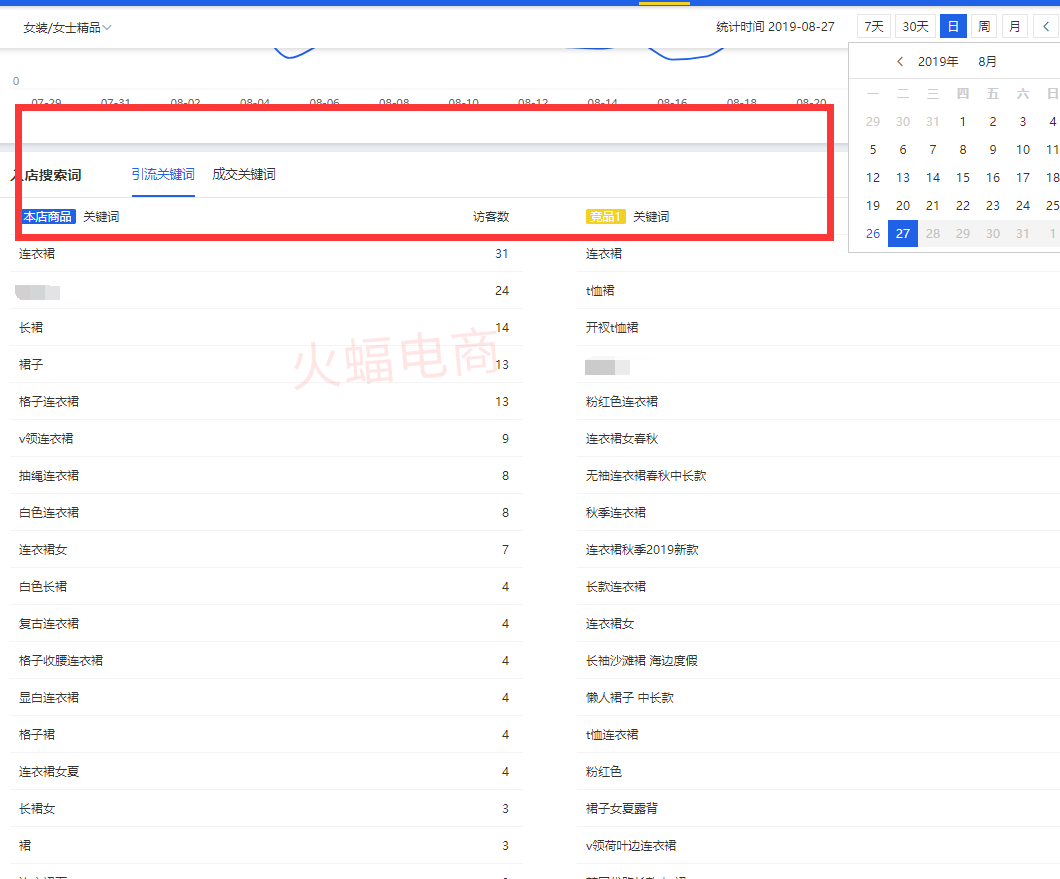
Task: Select the 7天 time range
Action: pyautogui.click(x=873, y=27)
